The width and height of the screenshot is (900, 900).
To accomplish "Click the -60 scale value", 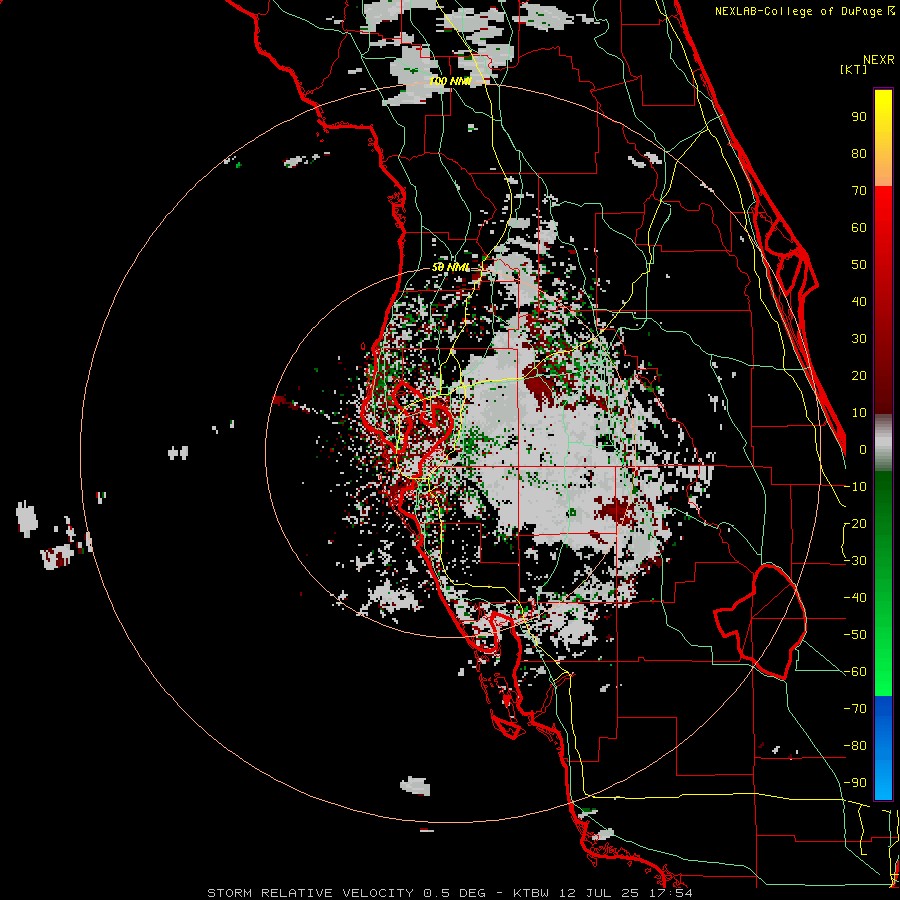I will point(855,672).
